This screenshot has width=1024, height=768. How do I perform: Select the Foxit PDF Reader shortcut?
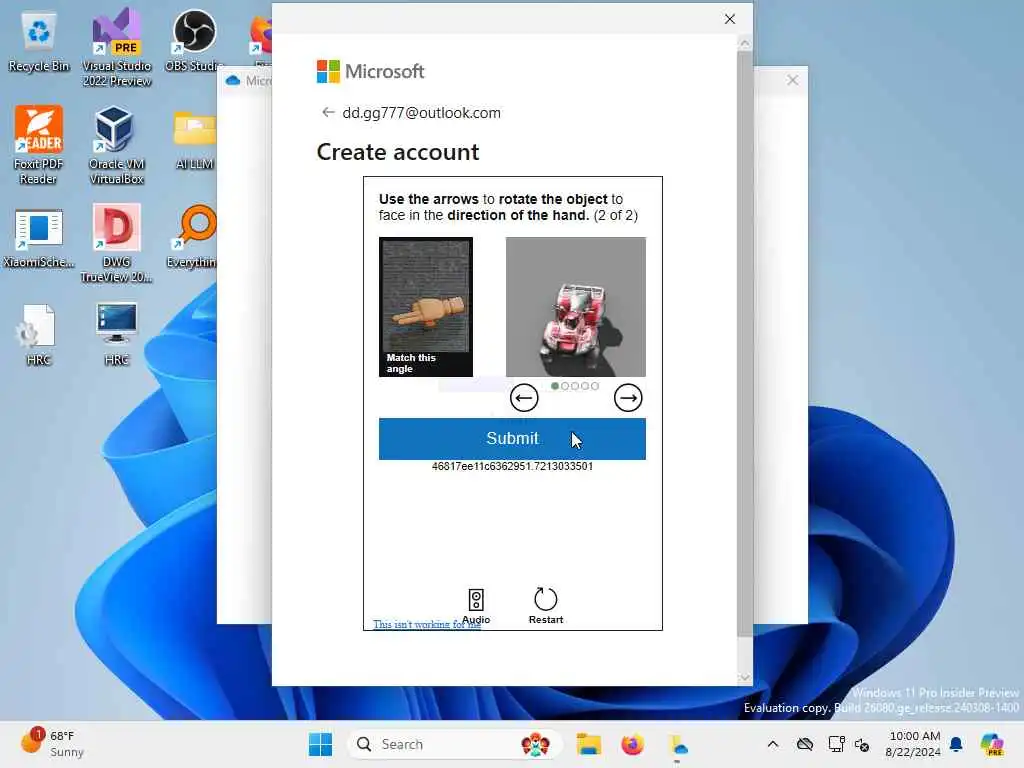click(39, 145)
